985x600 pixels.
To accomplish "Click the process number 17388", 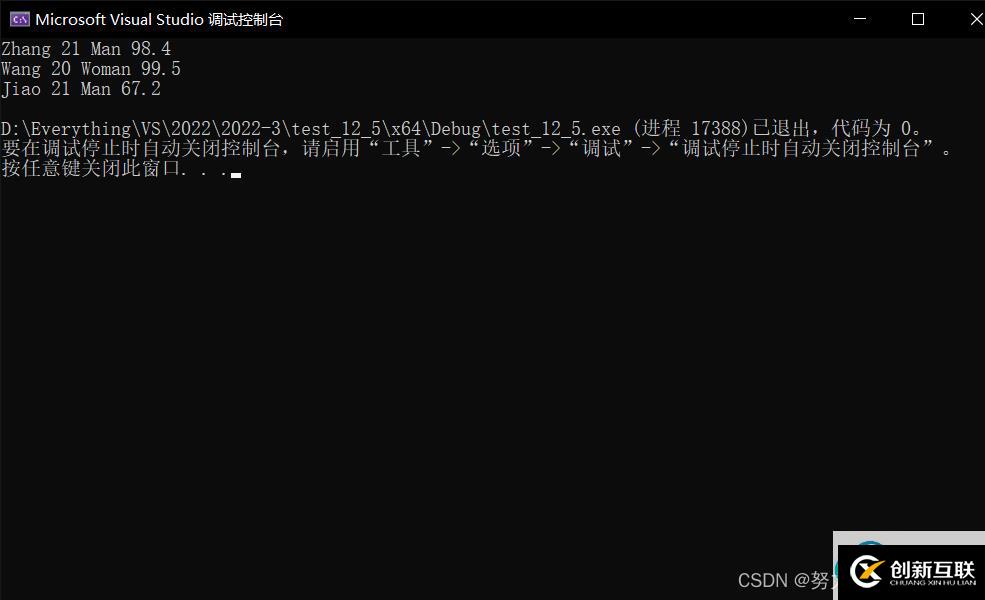I will coord(717,129).
